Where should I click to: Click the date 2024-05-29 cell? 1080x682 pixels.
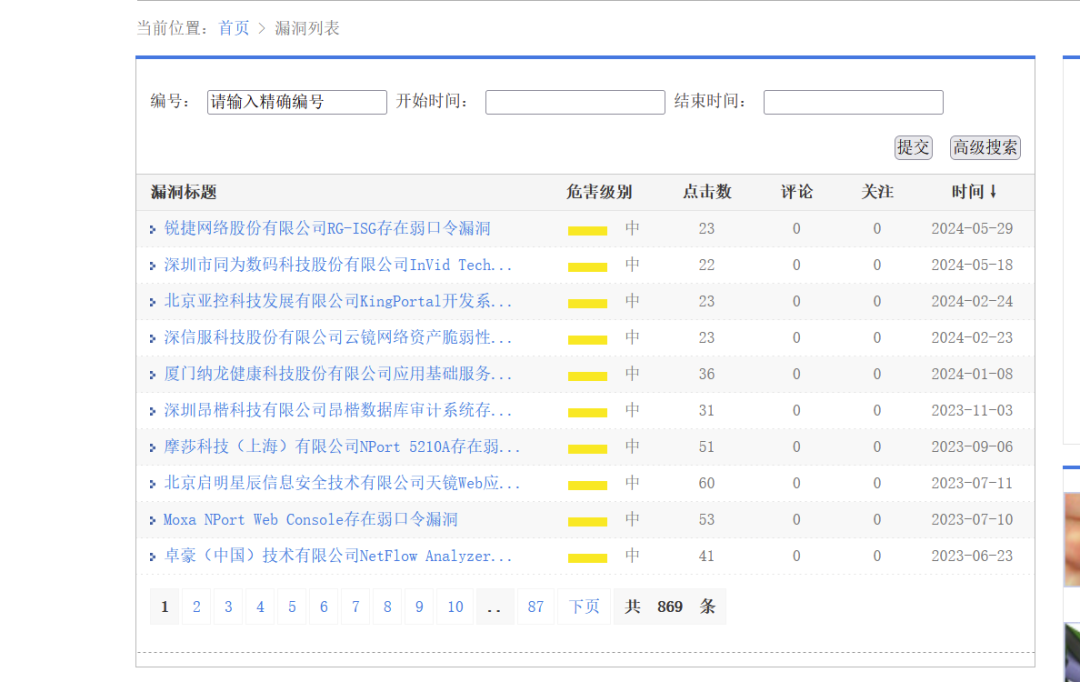[x=972, y=229]
